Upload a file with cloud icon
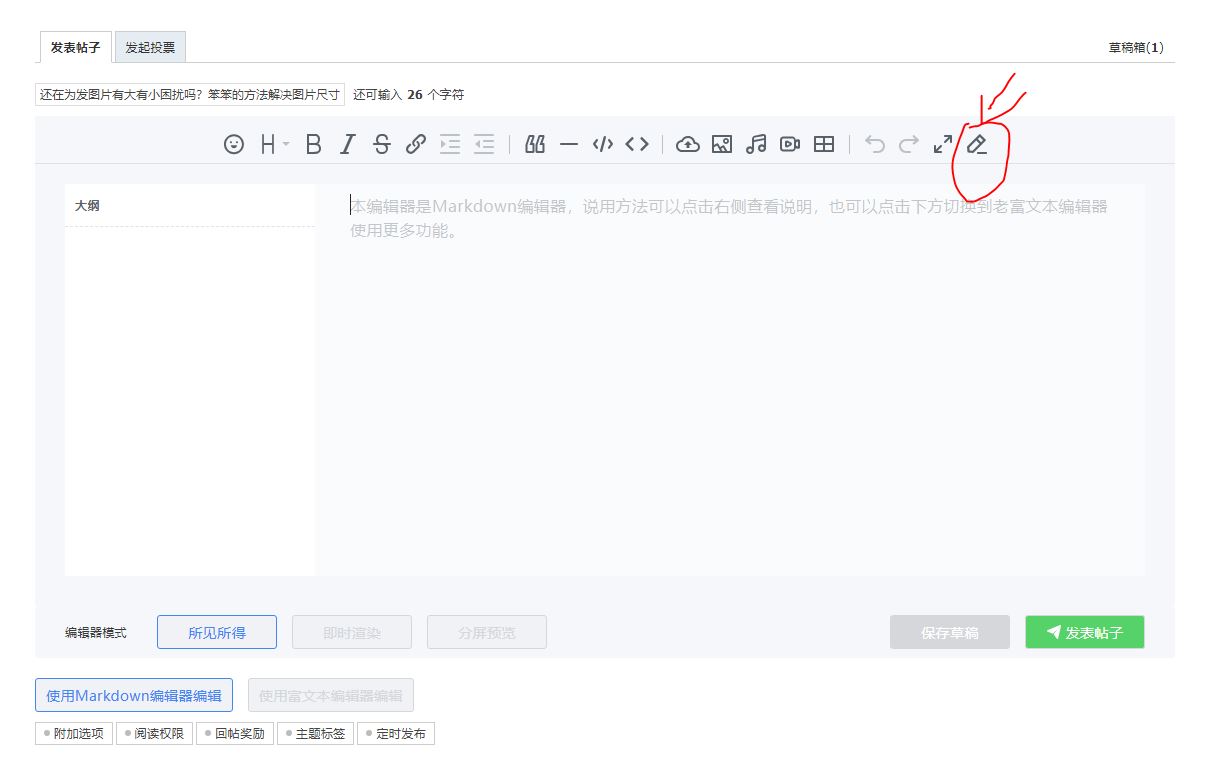Viewport: 1211px width, 765px height. (x=687, y=144)
